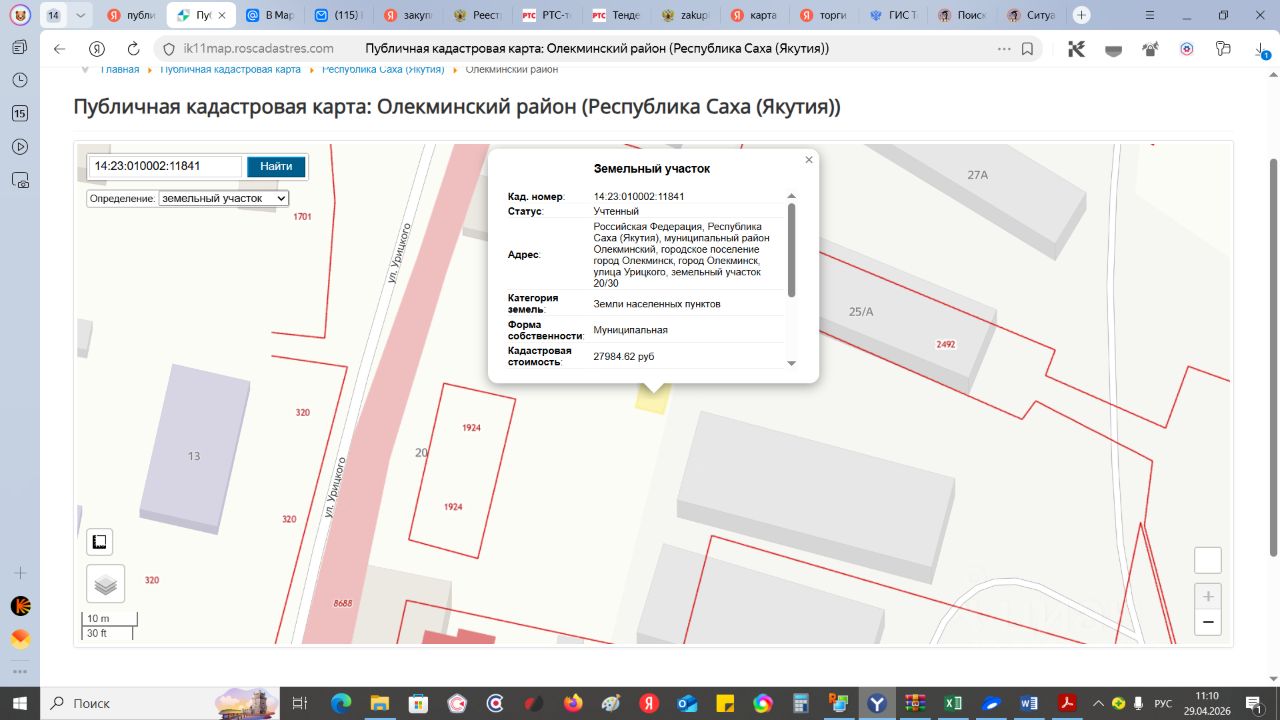This screenshot has width=1280, height=720.
Task: Zoom out with the minus button
Action: pyautogui.click(x=1208, y=622)
